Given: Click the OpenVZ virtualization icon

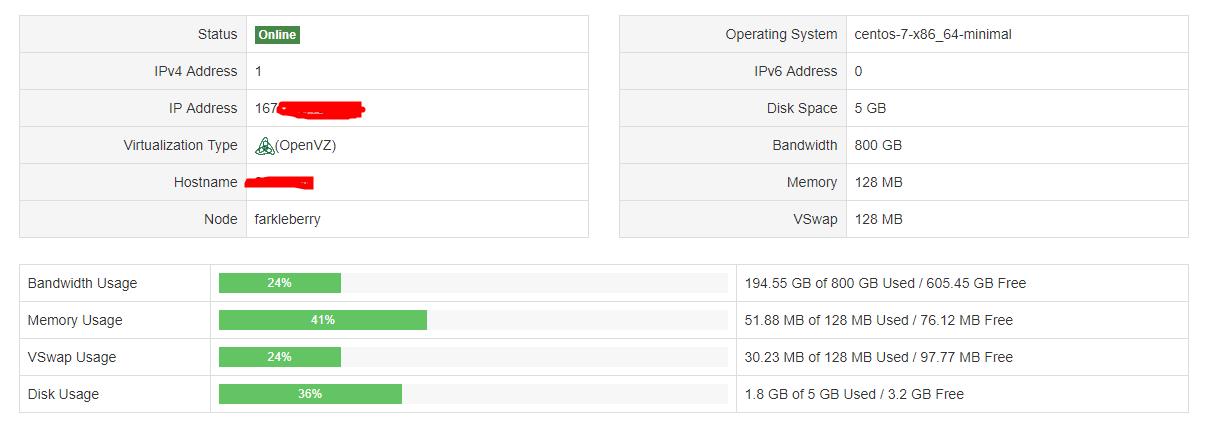Looking at the screenshot, I should point(265,146).
